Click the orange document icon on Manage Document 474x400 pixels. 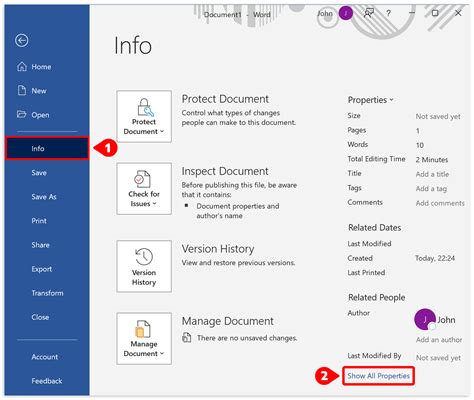tap(143, 329)
